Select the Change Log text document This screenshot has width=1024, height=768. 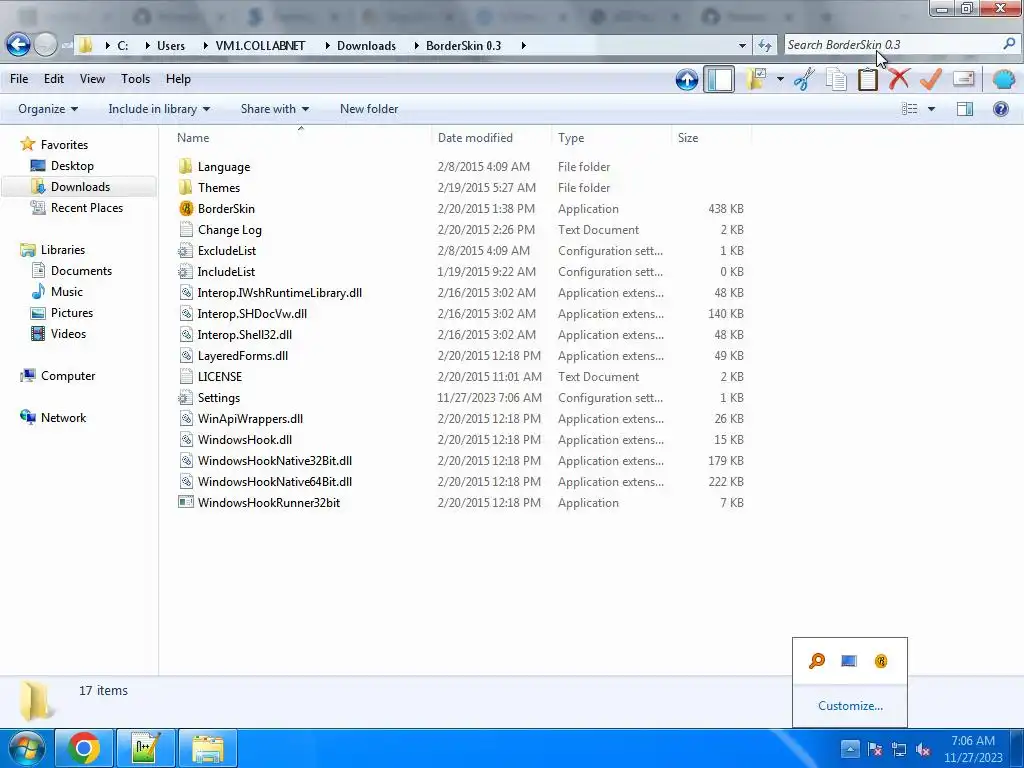(x=230, y=229)
